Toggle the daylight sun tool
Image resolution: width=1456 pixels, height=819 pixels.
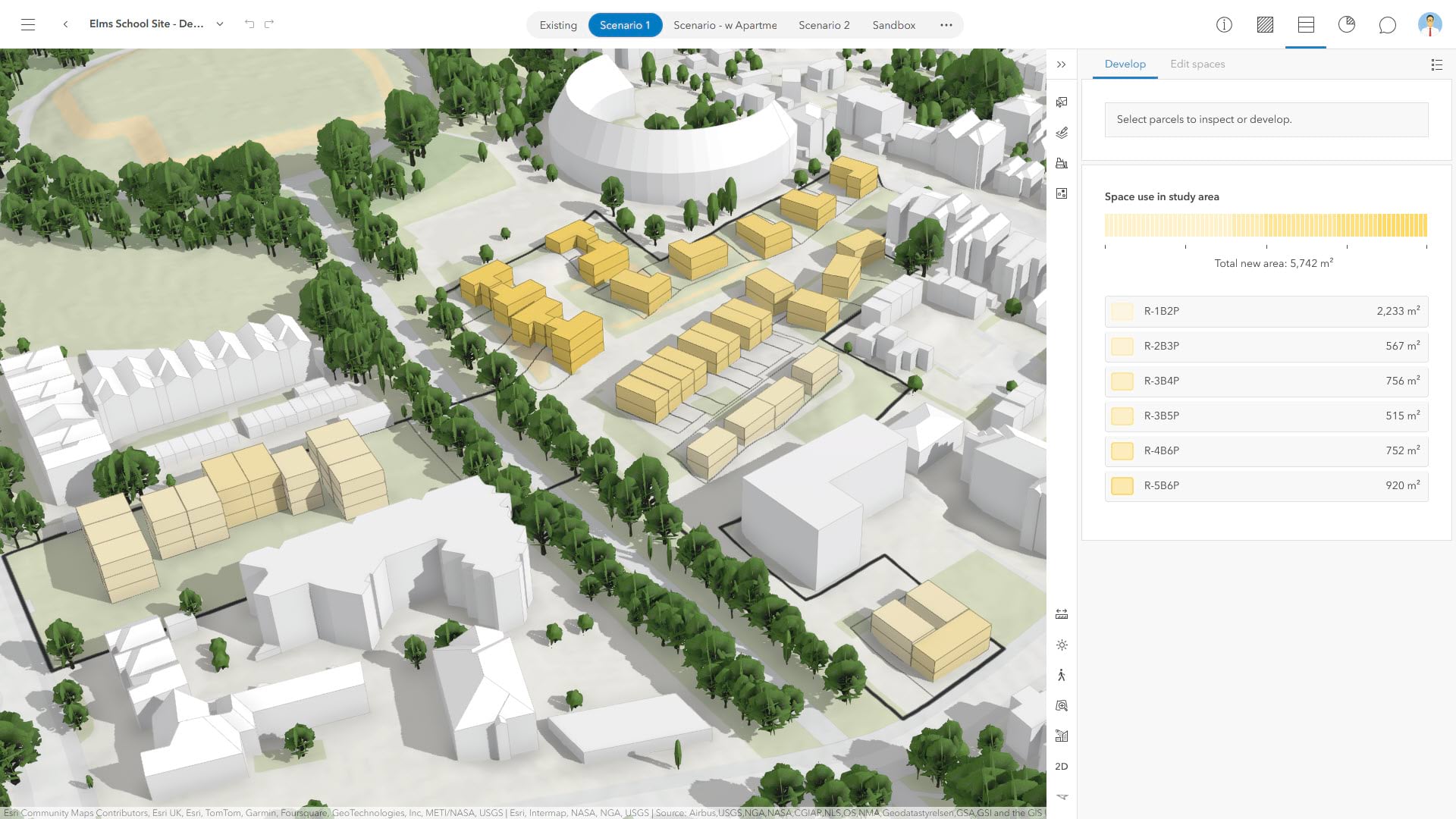[x=1062, y=645]
